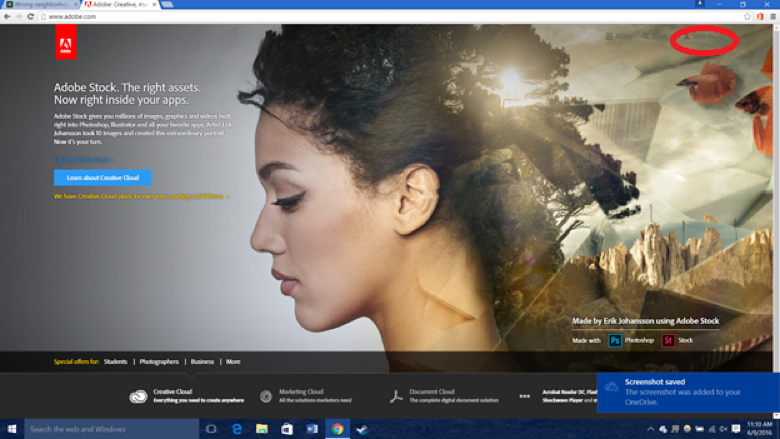Click the volume icon in tray
This screenshot has height=439, width=780.
[723, 429]
